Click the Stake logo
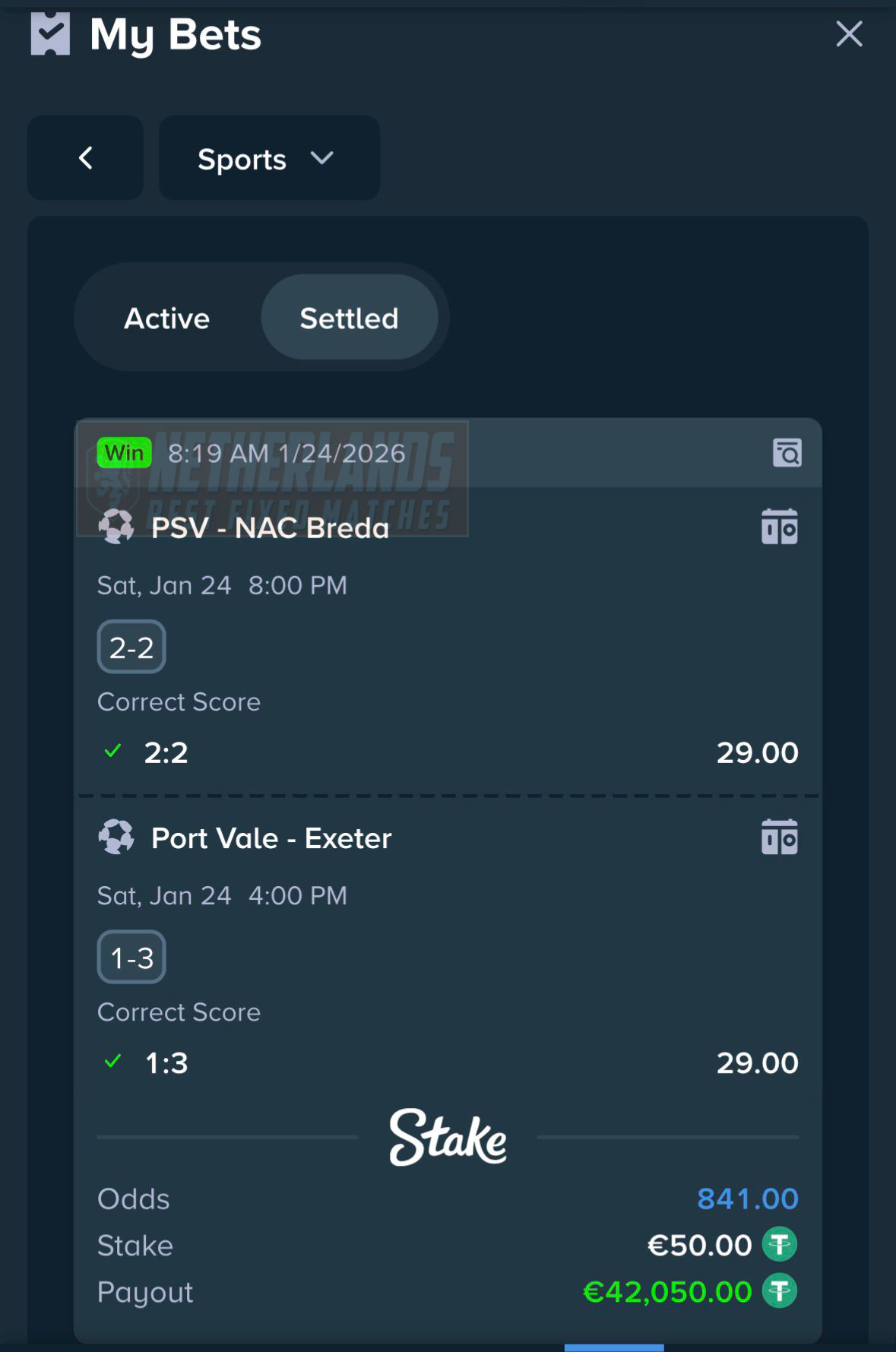896x1352 pixels. (x=448, y=1138)
